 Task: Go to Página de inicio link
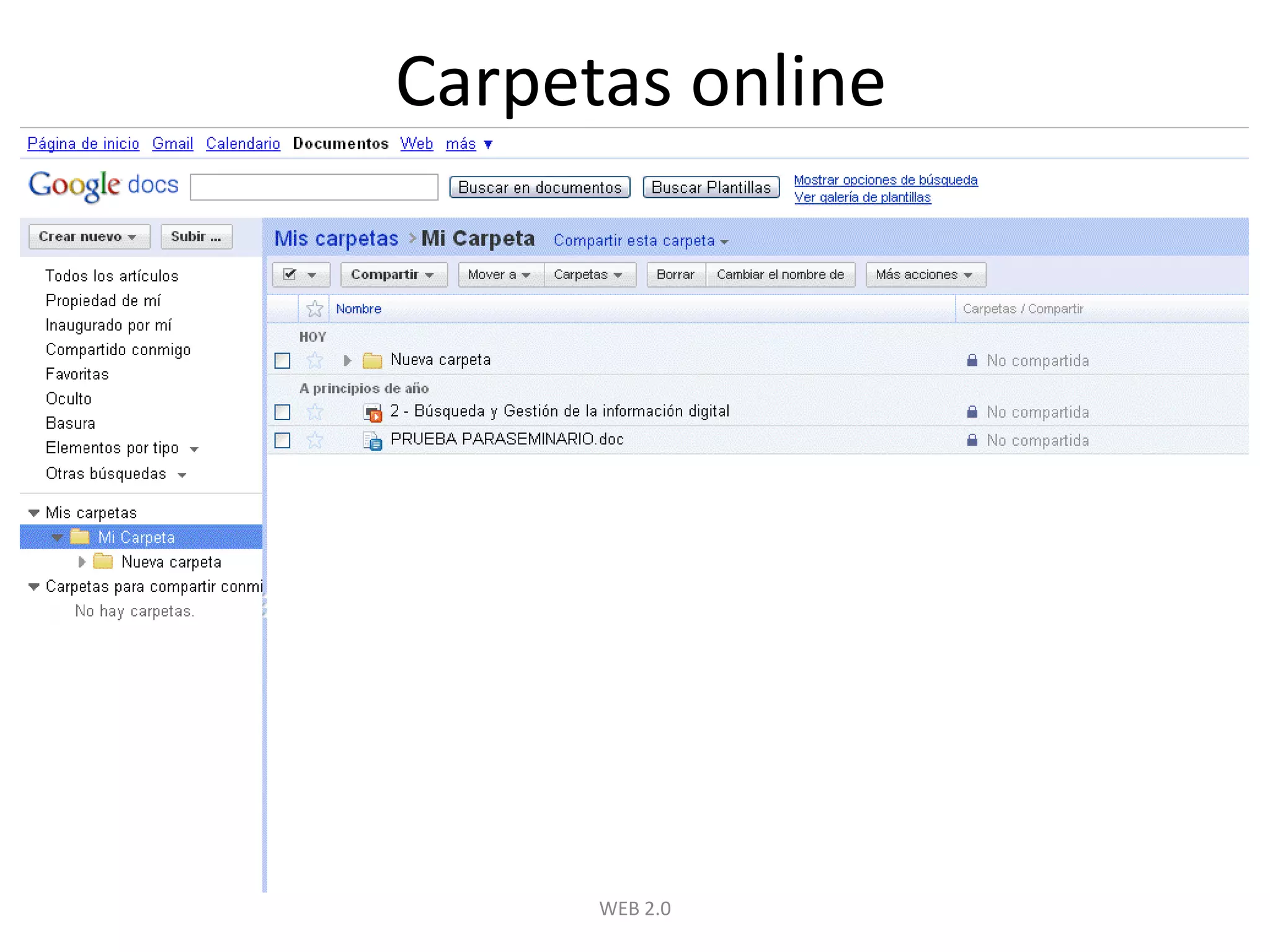point(83,144)
